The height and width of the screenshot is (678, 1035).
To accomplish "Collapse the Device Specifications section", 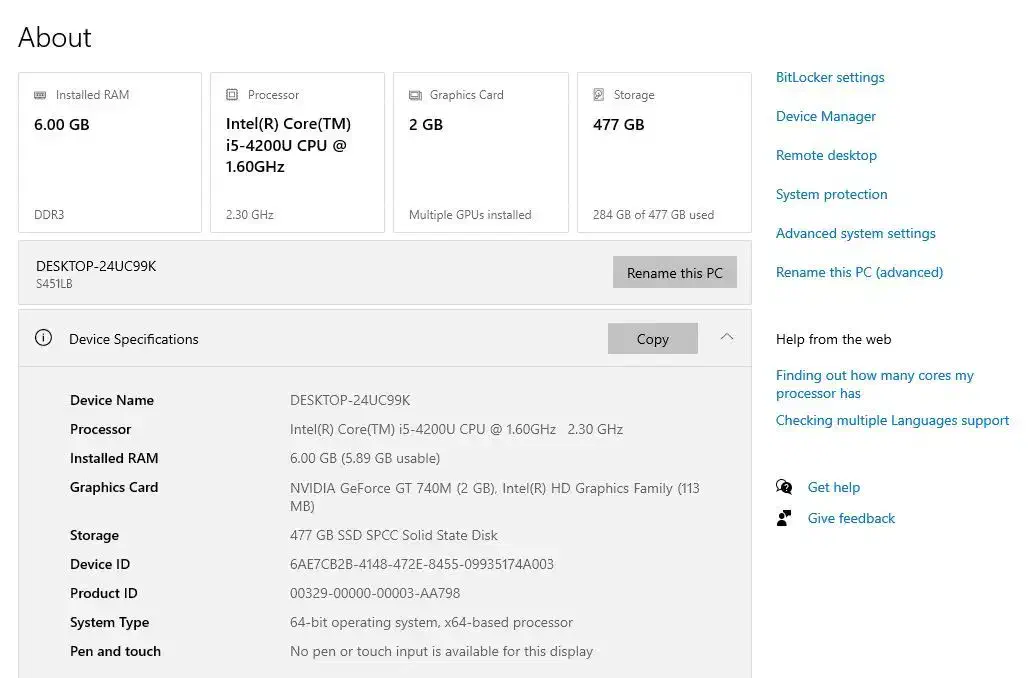I will (x=727, y=338).
